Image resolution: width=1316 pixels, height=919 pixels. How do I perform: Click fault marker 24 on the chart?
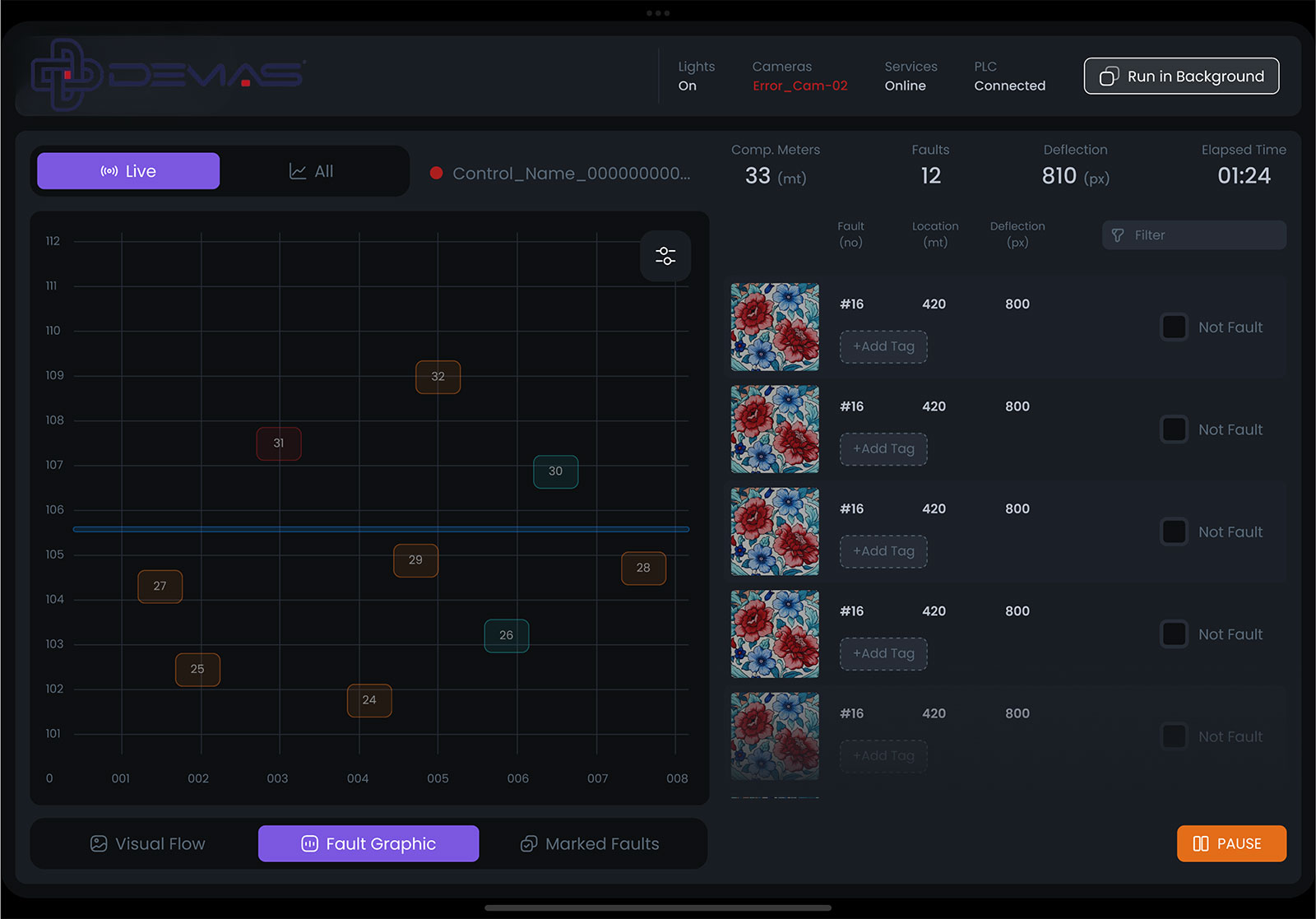[x=369, y=700]
